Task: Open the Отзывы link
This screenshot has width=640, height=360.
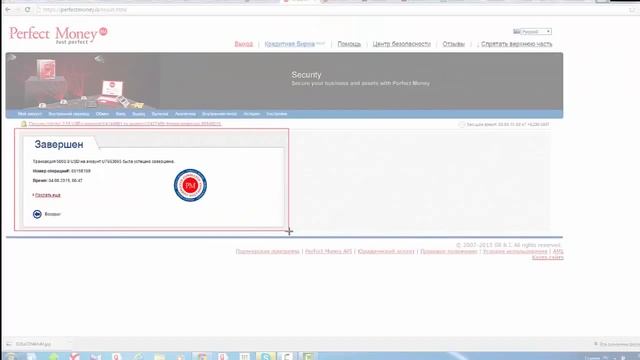Action: click(453, 44)
